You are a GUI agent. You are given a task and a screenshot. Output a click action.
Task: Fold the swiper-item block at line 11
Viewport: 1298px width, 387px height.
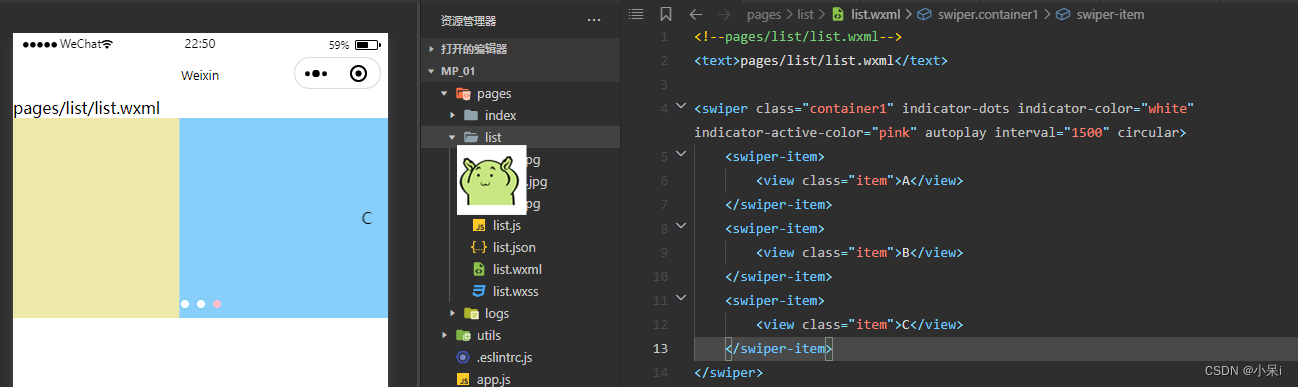681,298
